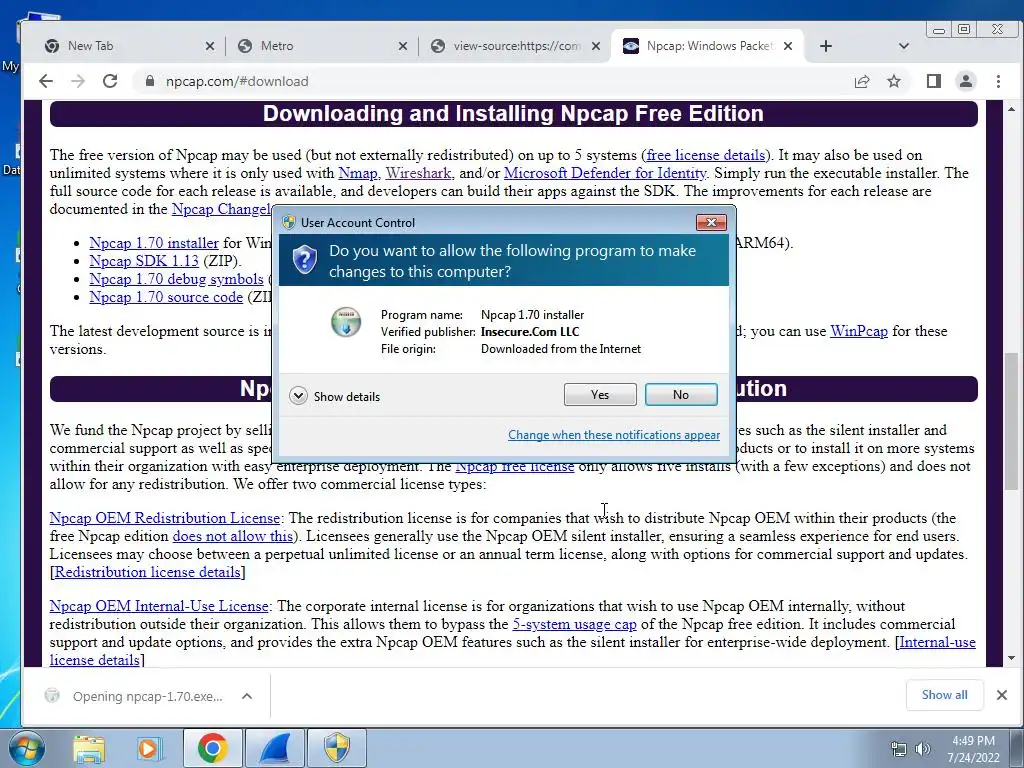This screenshot has width=1024, height=768.
Task: Click scrollbar up arrow on page
Action: pyautogui.click(x=1011, y=110)
